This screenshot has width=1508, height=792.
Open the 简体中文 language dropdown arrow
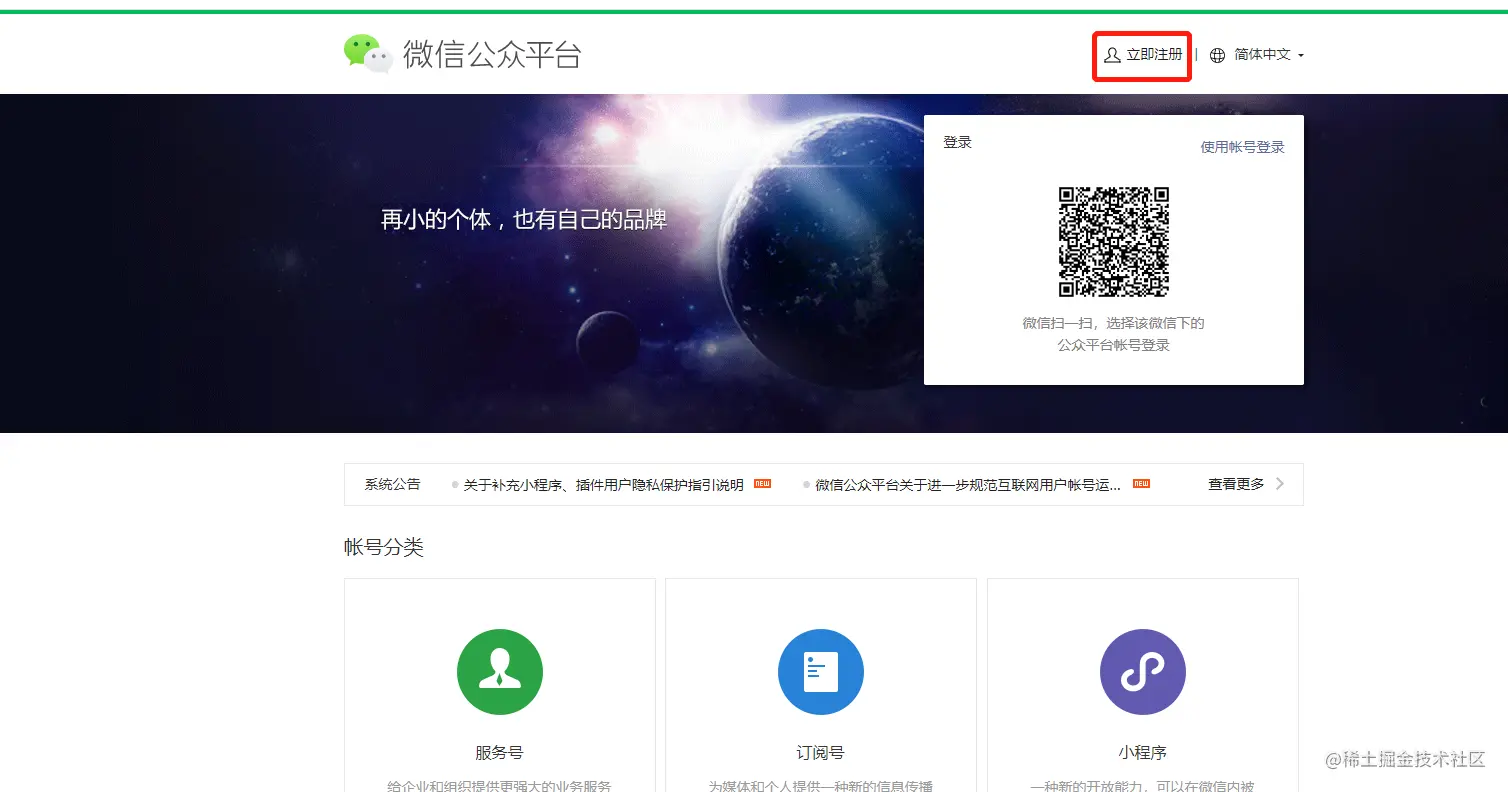pyautogui.click(x=1300, y=56)
